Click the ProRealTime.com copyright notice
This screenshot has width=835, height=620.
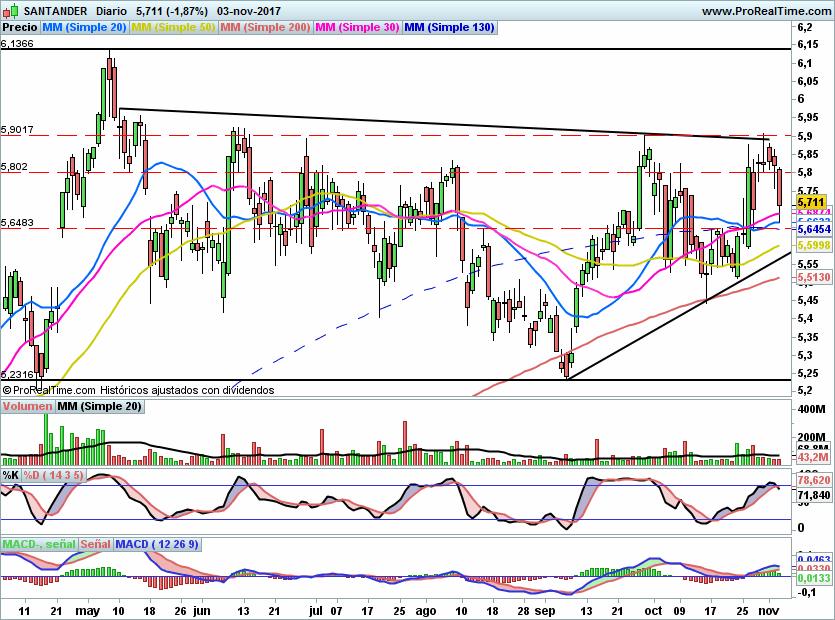138,390
